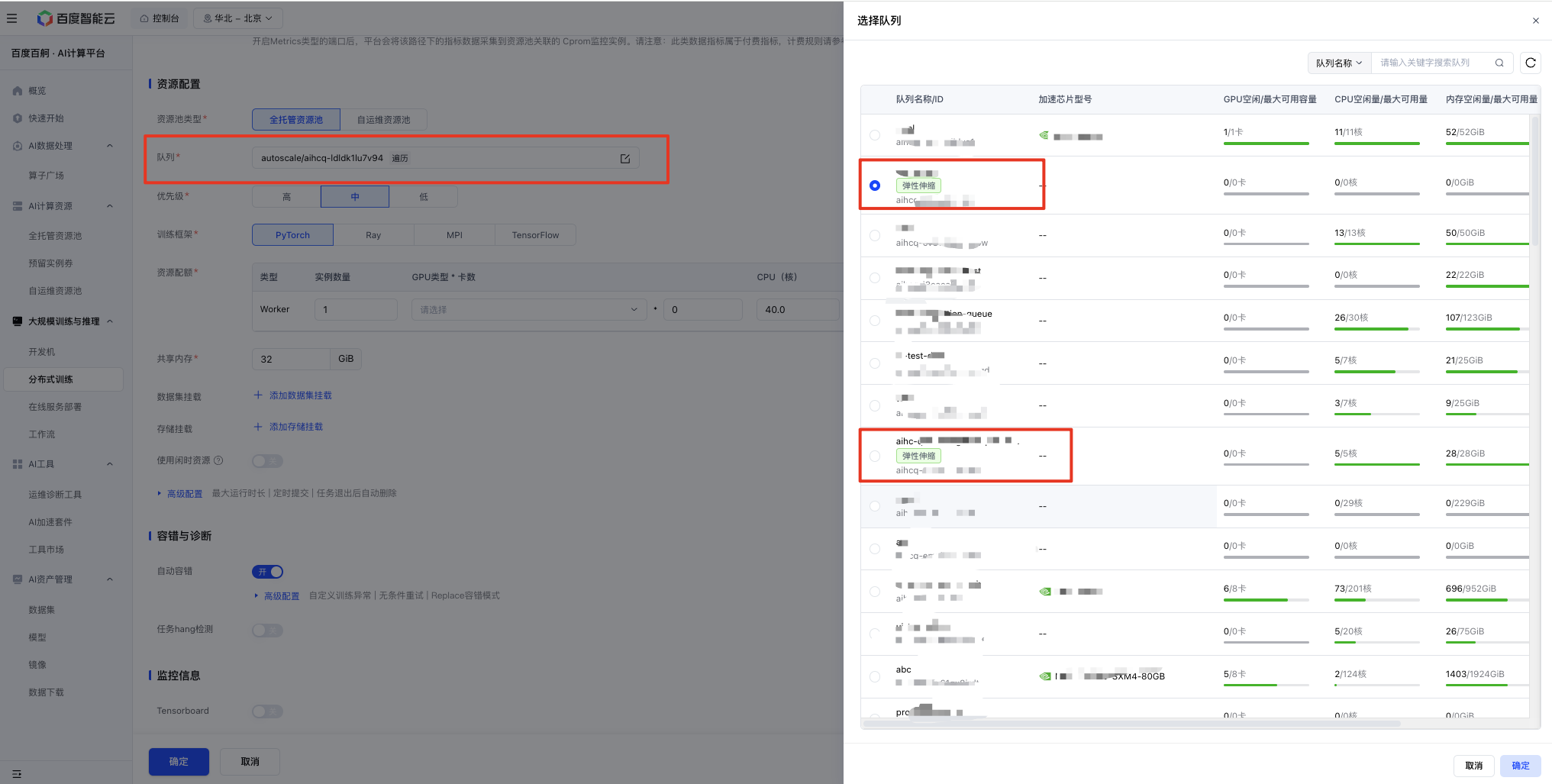Viewport: 1552px width, 784px height.
Task: Click the 控制台 home icon button
Action: pyautogui.click(x=159, y=18)
